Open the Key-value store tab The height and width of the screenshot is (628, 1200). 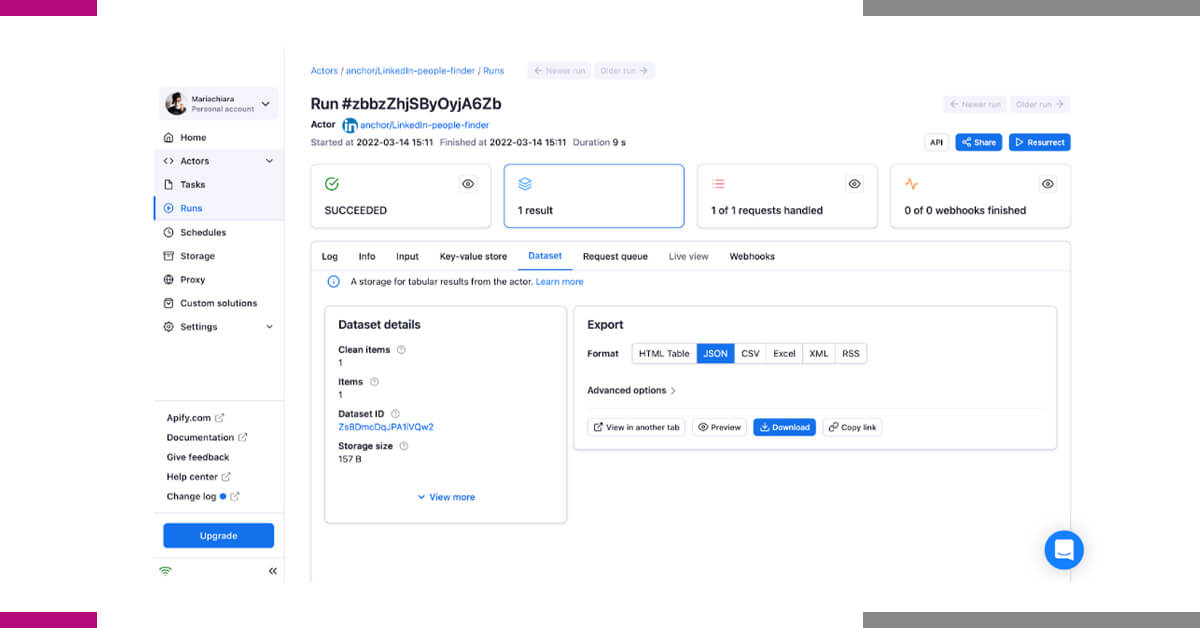coord(474,257)
